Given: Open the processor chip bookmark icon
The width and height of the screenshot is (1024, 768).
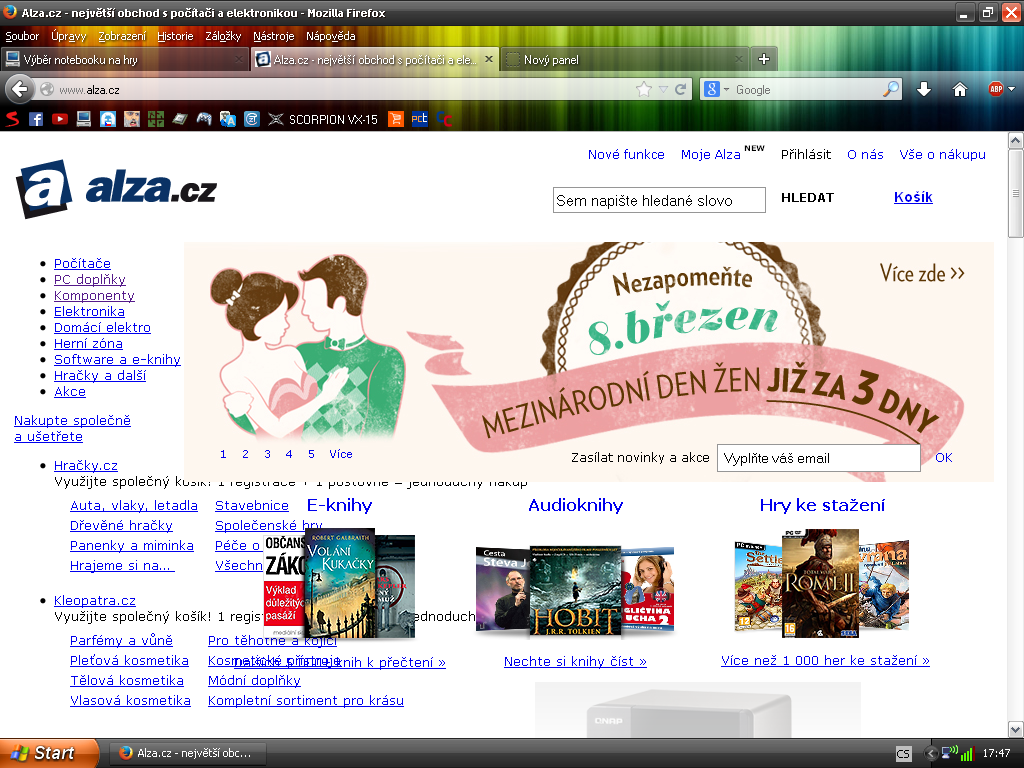Looking at the screenshot, I should [x=180, y=119].
